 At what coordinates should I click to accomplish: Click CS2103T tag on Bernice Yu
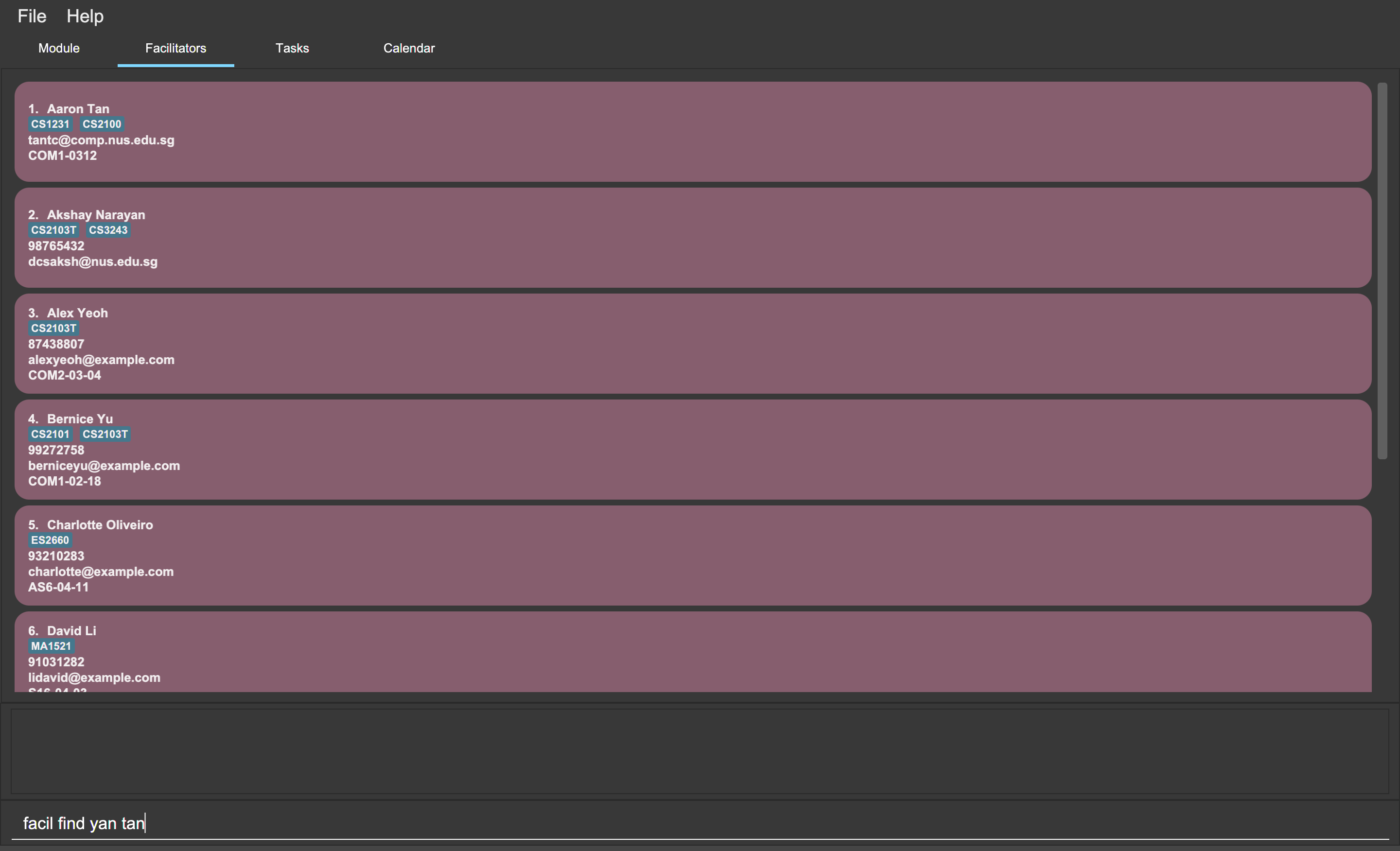pyautogui.click(x=105, y=434)
